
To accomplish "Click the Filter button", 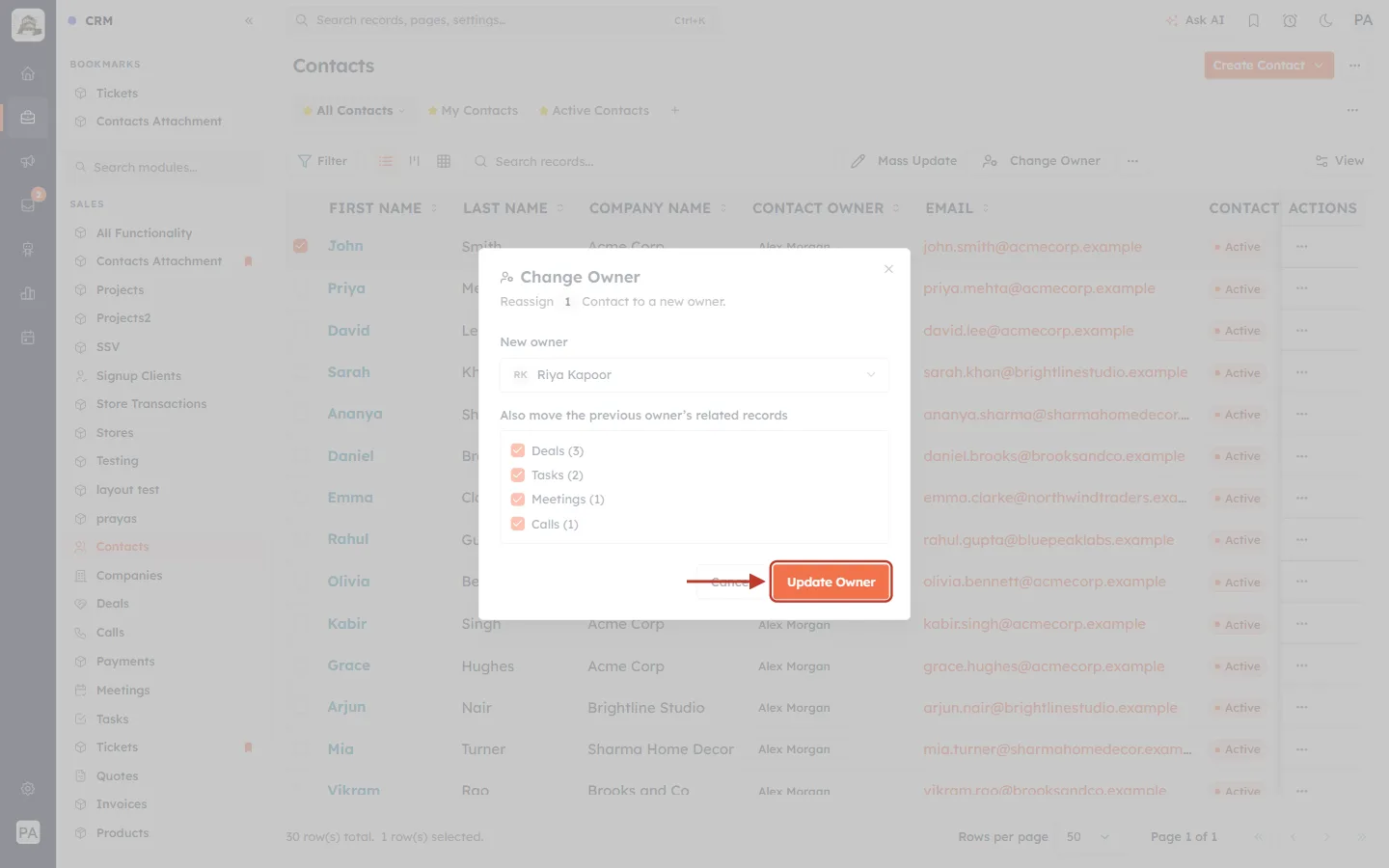I will pos(322,161).
